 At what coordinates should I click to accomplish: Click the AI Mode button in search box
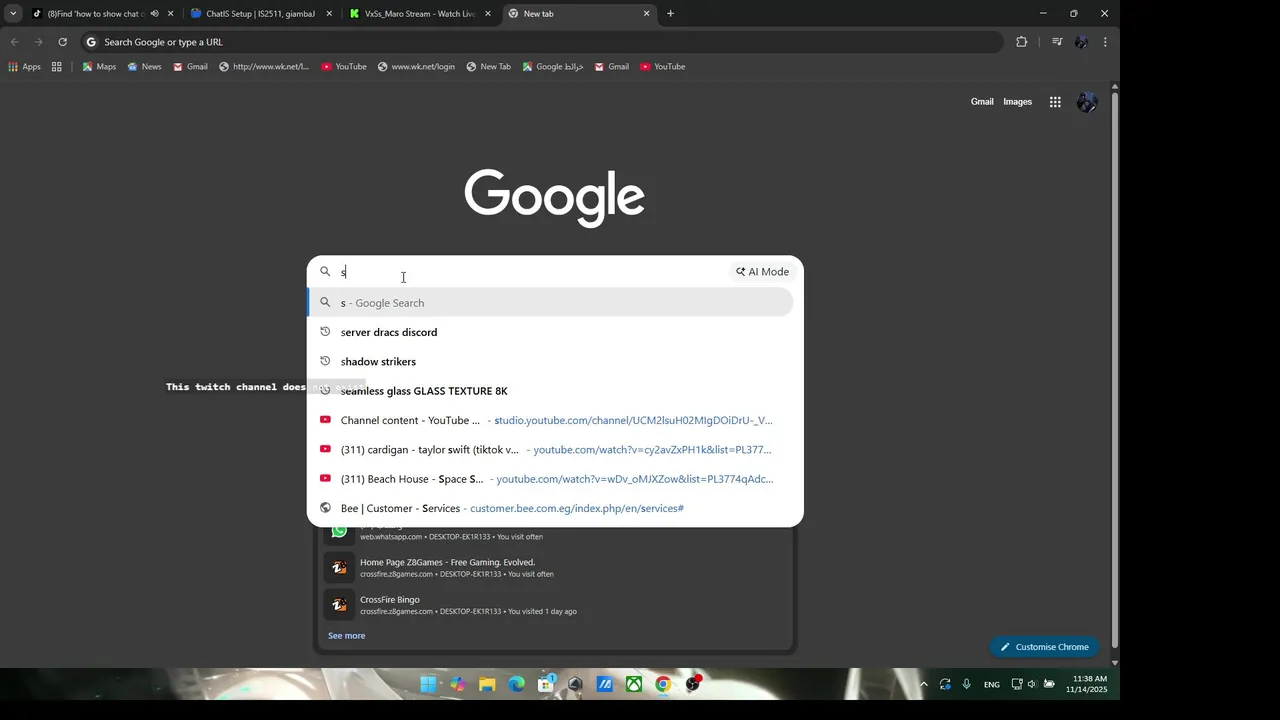(x=763, y=272)
